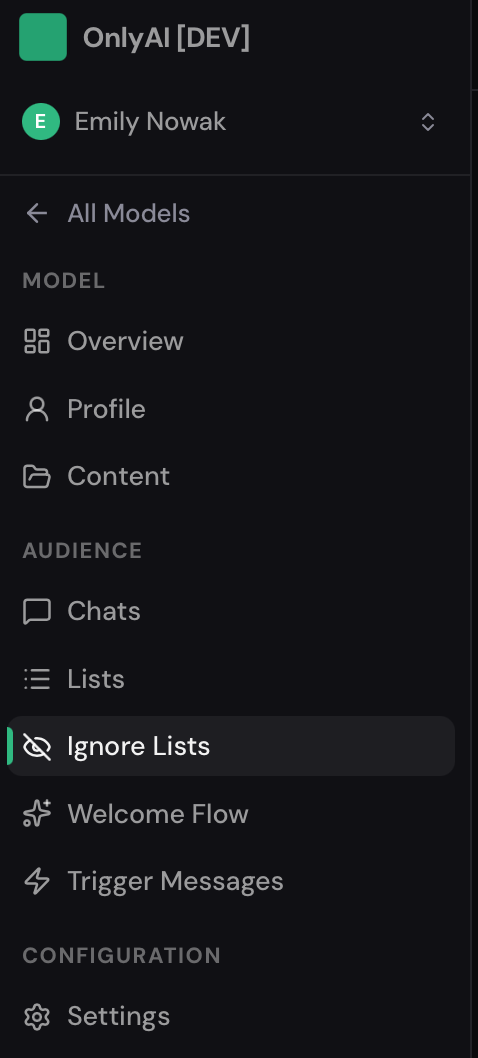Go back using the All Models arrow
This screenshot has height=1058, width=478.
pyautogui.click(x=36, y=213)
